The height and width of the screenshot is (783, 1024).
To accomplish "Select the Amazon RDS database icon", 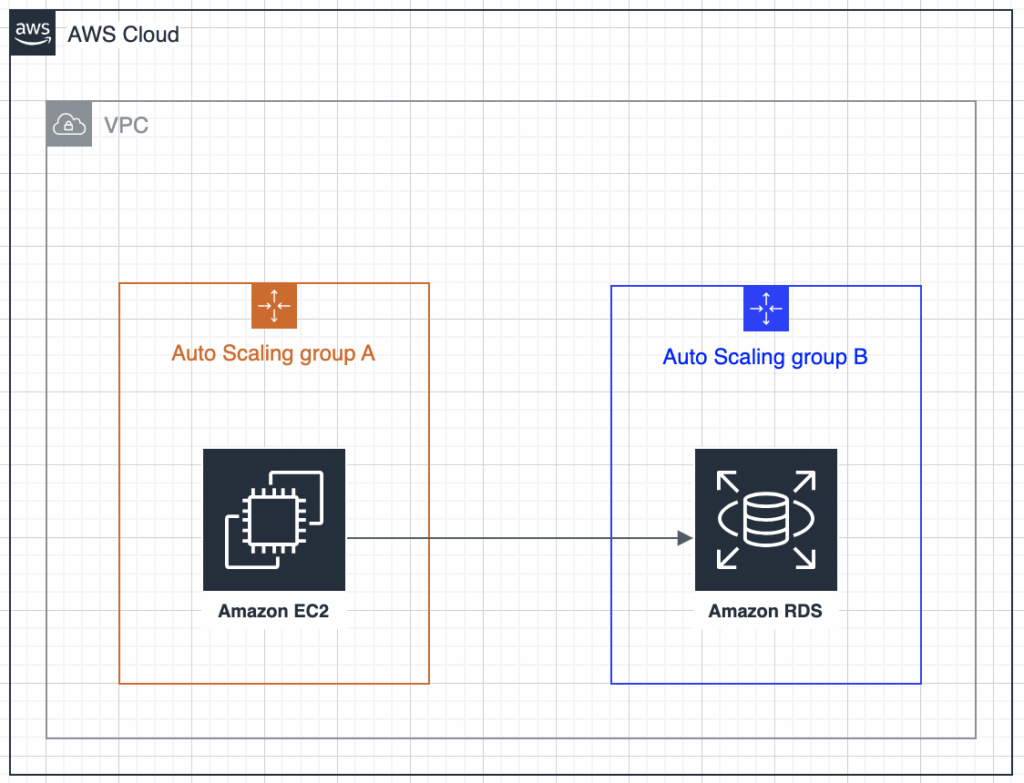I will (766, 520).
